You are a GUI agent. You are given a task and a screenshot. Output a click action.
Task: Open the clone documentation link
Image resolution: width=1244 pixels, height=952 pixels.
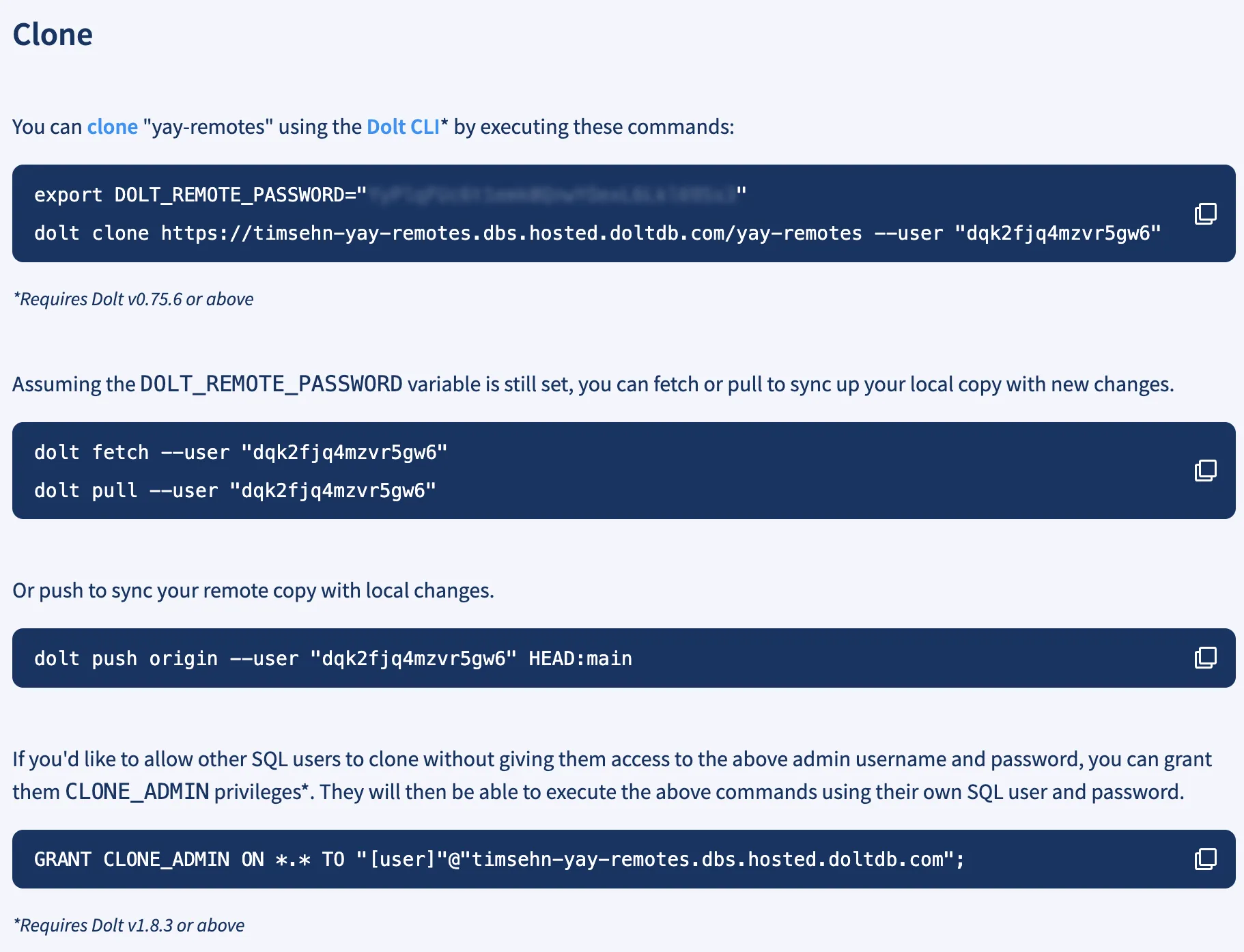(112, 126)
